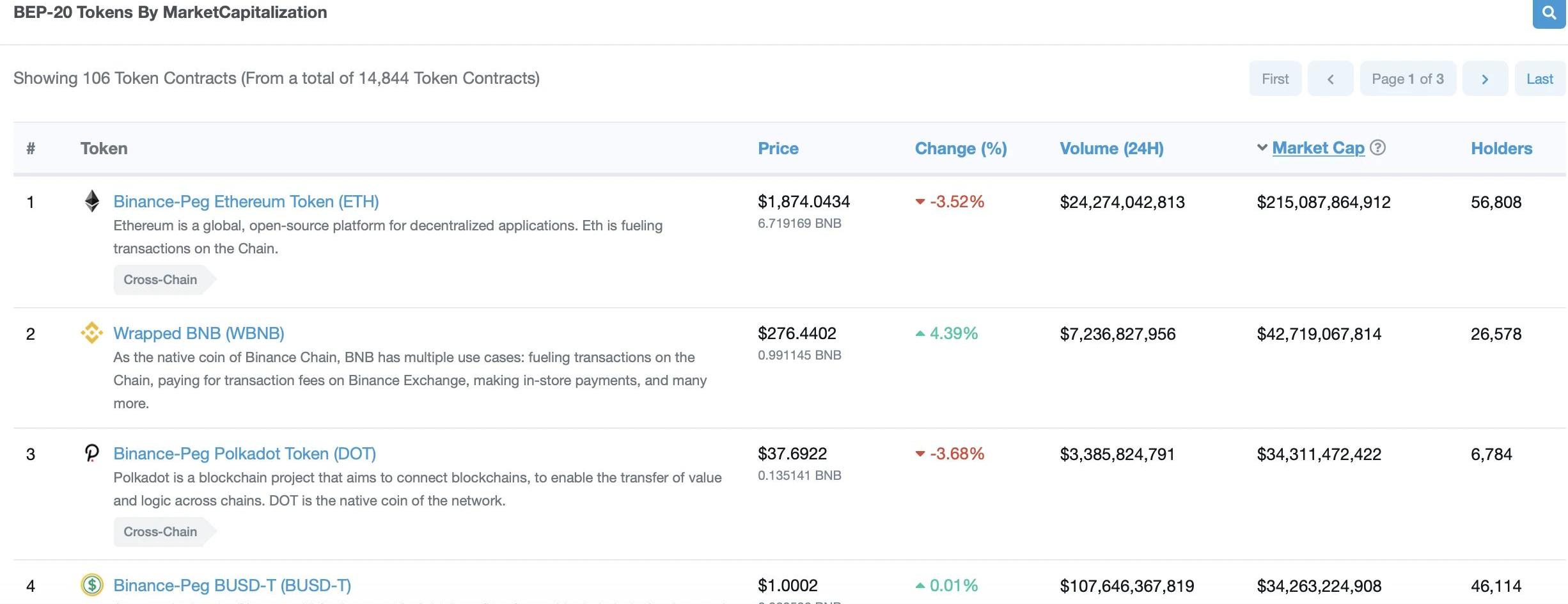Click Cross-Chain tag under Polkadot token

point(161,532)
